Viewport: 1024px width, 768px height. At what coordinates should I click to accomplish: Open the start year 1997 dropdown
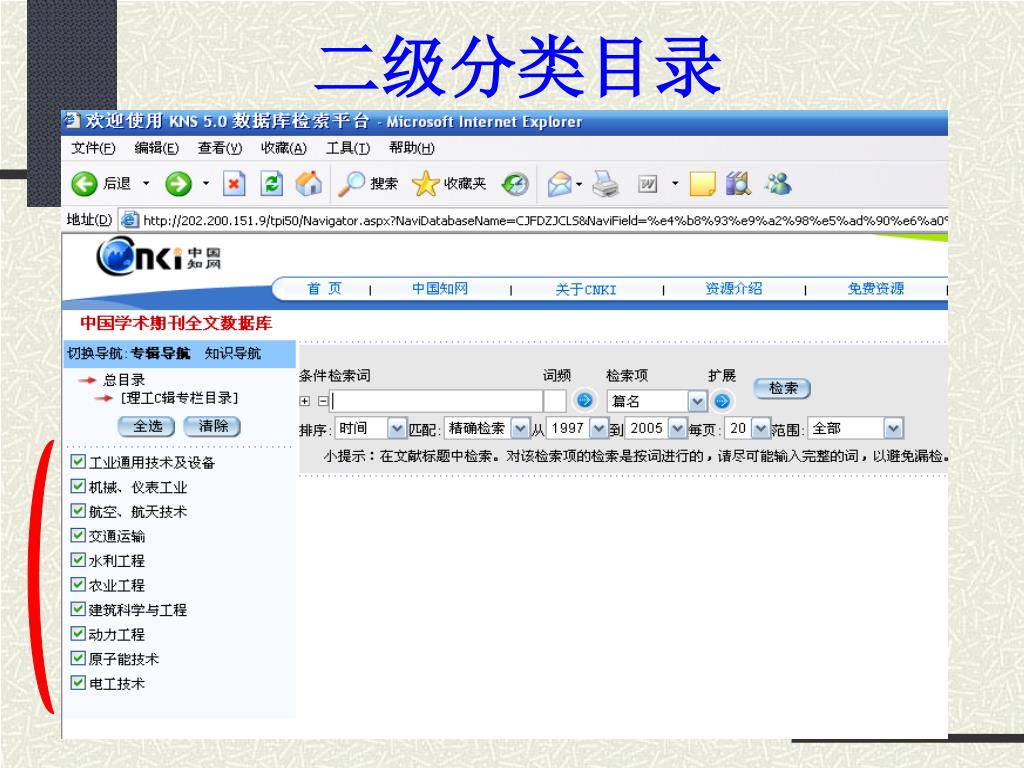tap(577, 428)
